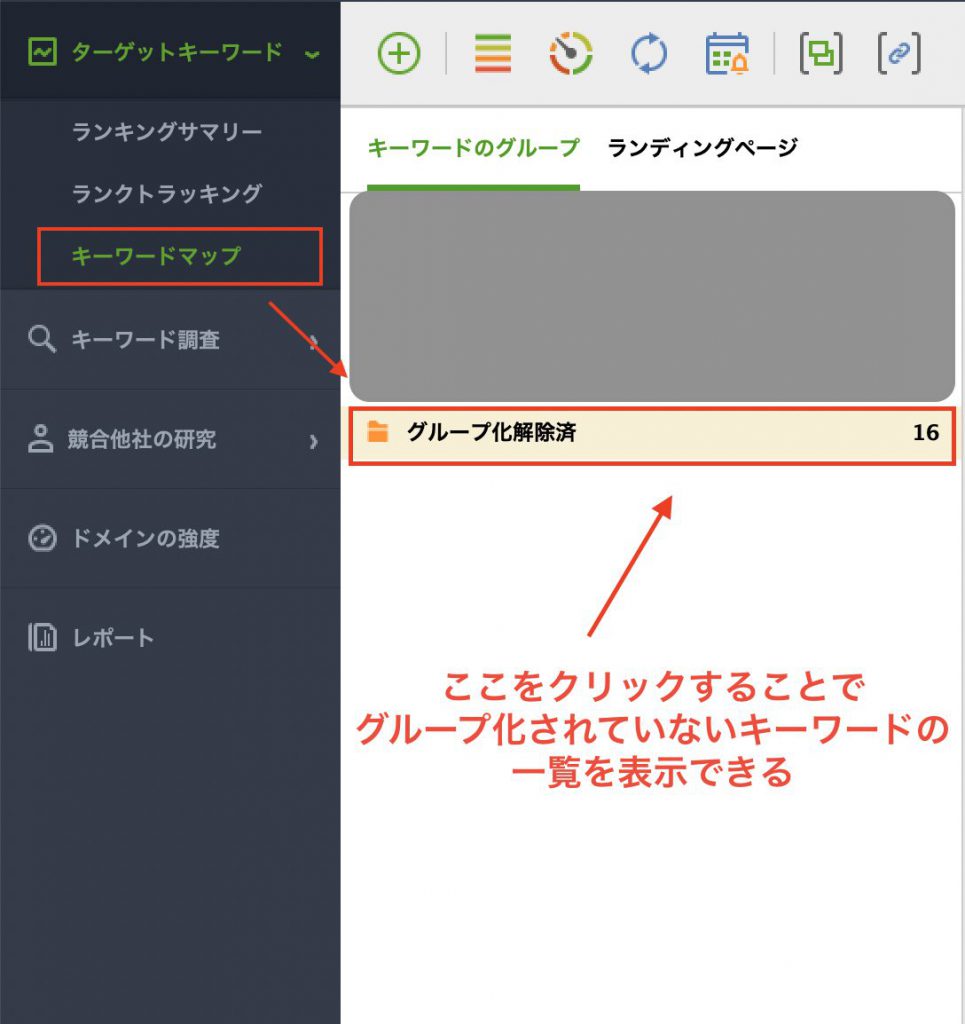This screenshot has height=1024, width=965.
Task: Open the キーワード調査 section
Action: (170, 340)
